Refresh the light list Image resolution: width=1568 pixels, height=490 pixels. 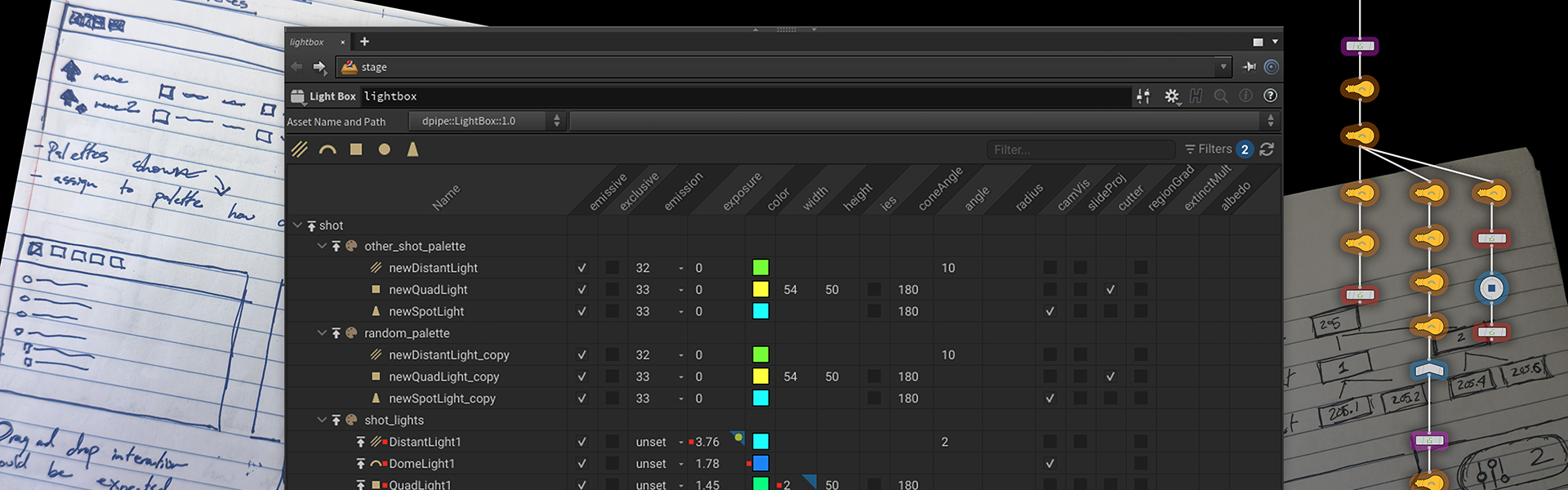1267,149
